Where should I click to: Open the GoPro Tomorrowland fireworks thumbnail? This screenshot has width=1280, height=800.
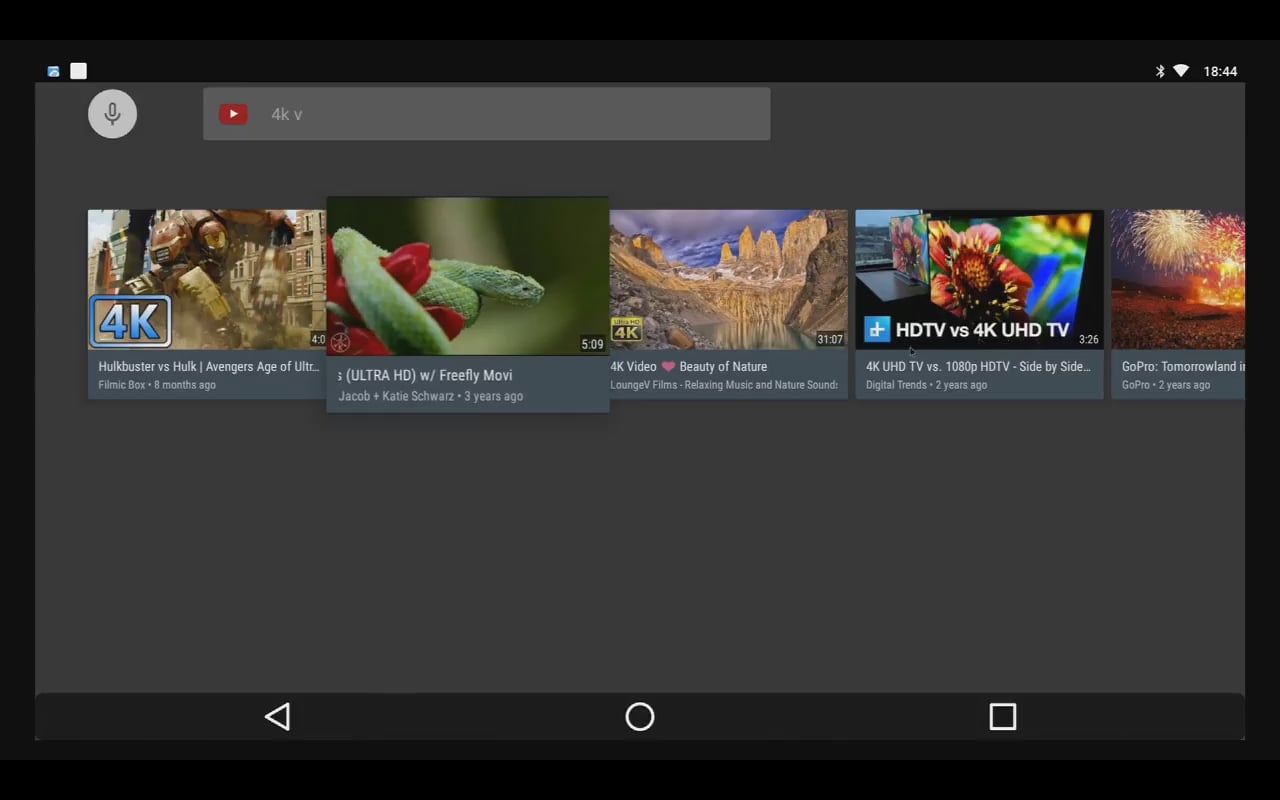click(1178, 279)
